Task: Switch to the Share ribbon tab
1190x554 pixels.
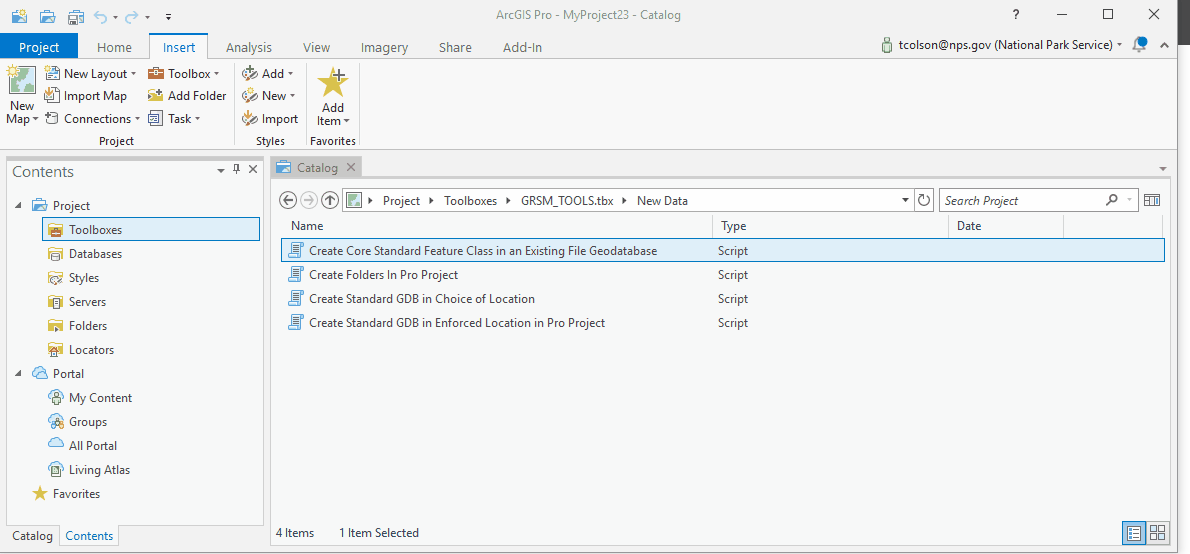Action: [455, 47]
